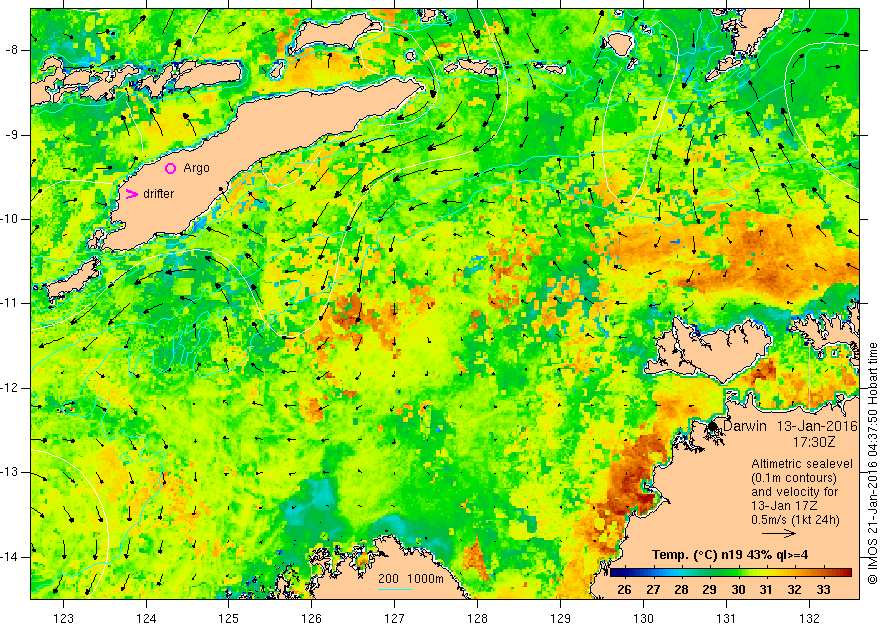The image size is (880, 630).
Task: Click latitude axis label '-8'
Action: pos(11,50)
